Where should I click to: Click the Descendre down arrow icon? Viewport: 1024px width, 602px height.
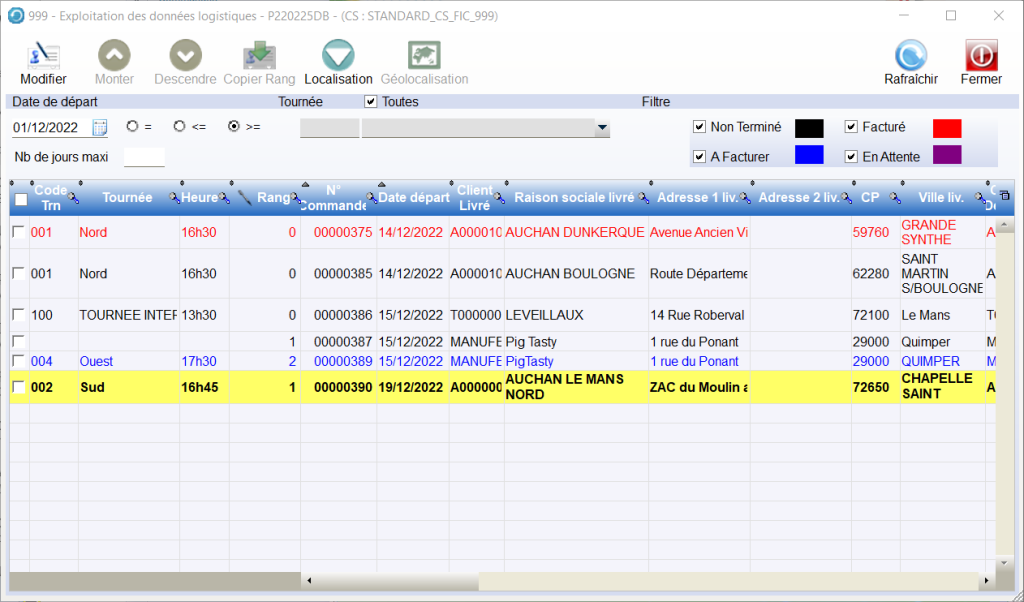point(185,56)
